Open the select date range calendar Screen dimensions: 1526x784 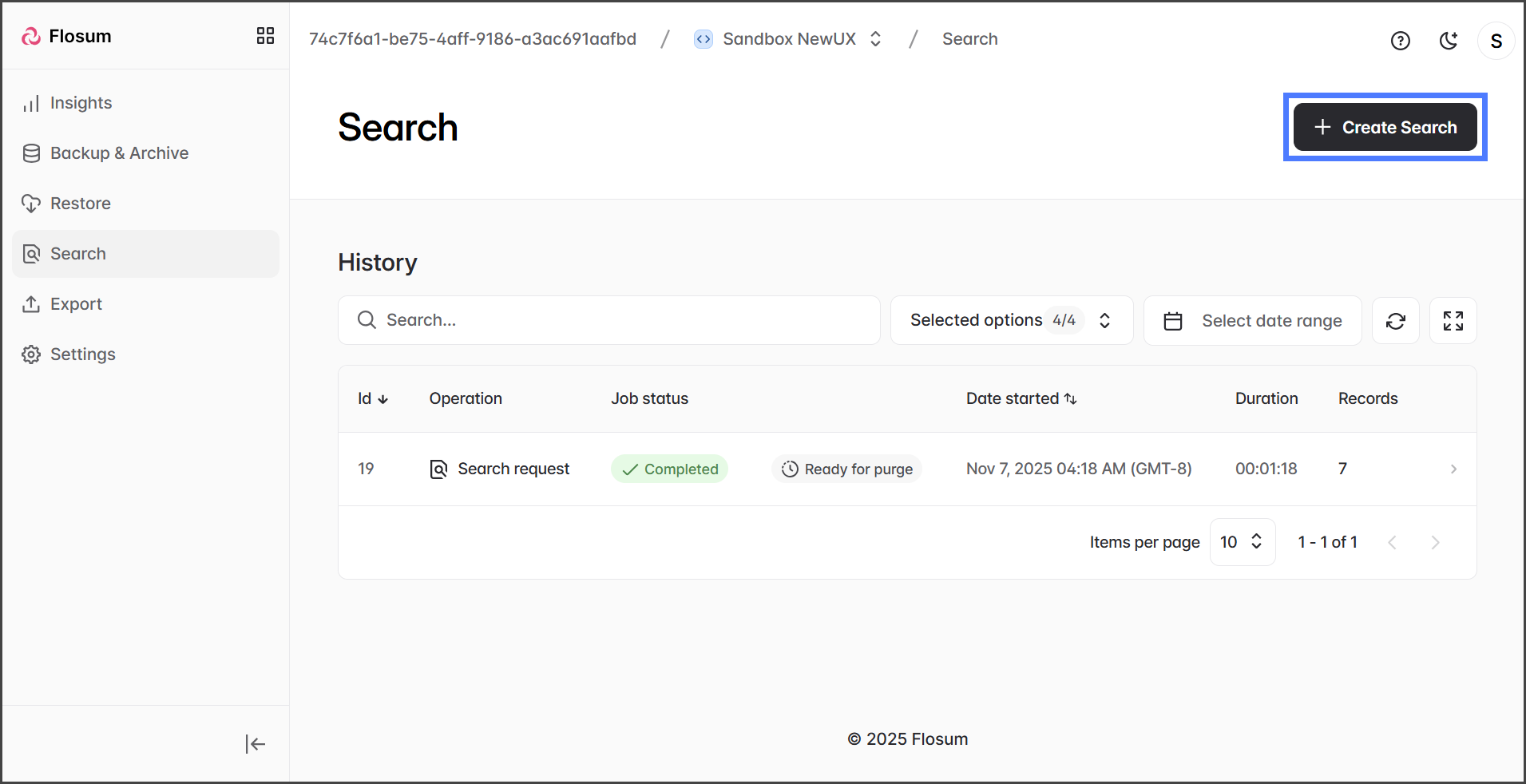1252,321
